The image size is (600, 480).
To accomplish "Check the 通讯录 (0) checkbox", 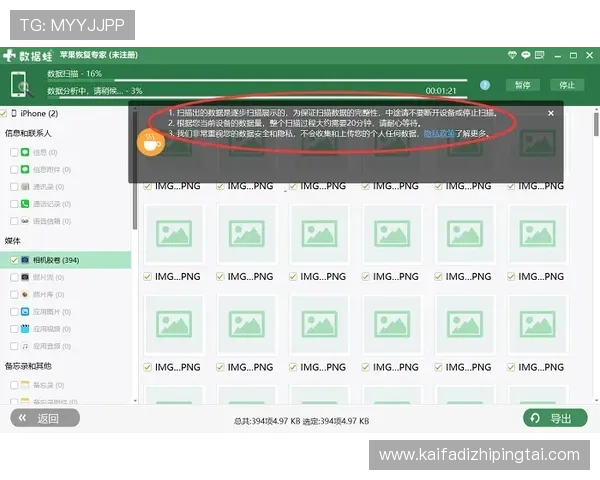I will (14, 187).
